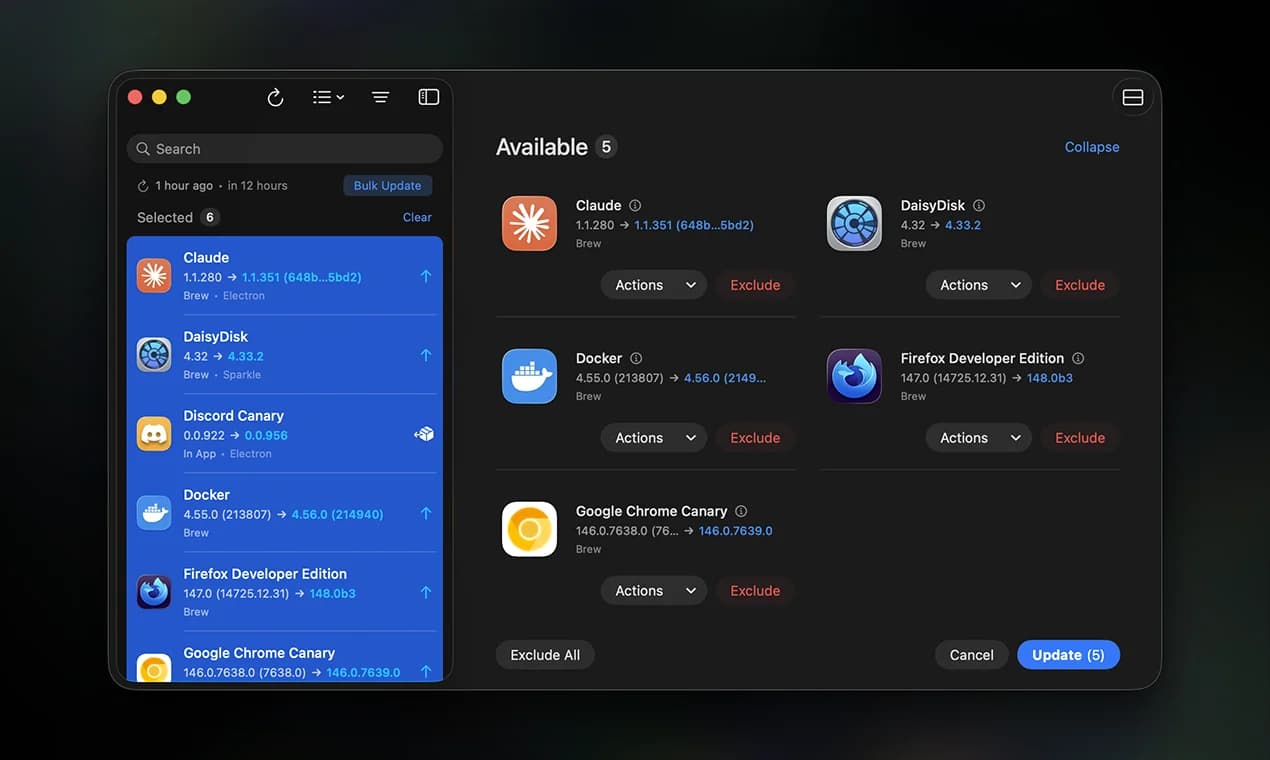1270x760 pixels.
Task: Open the Claude app icon thumbnail
Action: [x=529, y=222]
